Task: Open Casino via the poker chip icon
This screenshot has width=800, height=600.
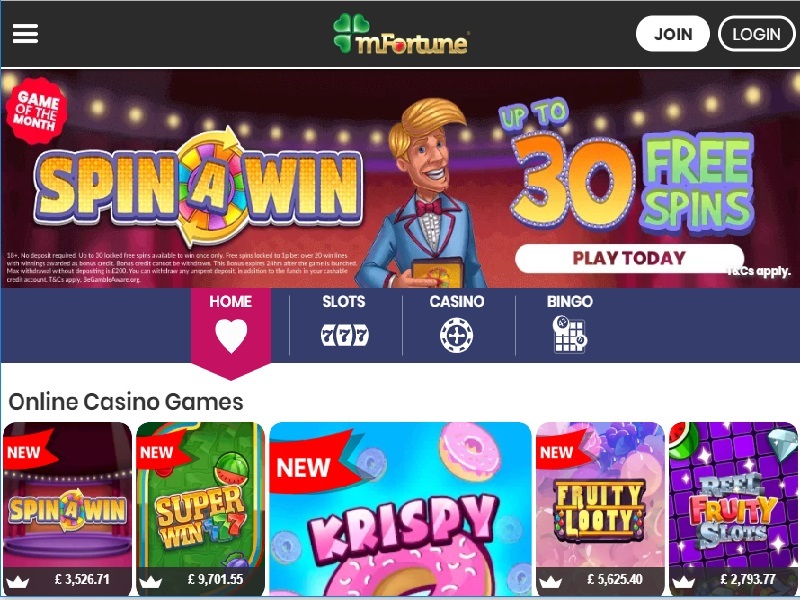Action: (457, 335)
